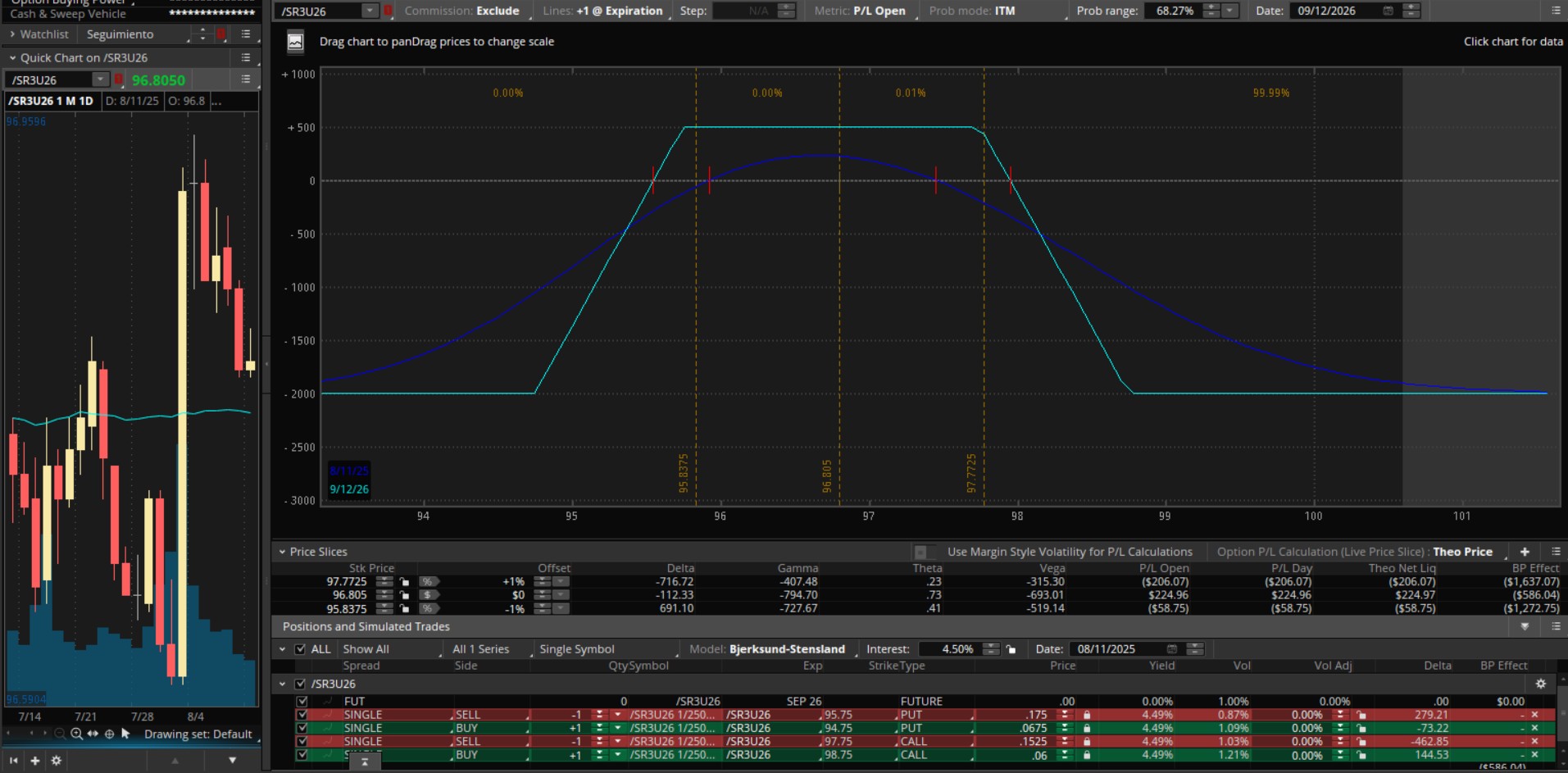1568x773 pixels.
Task: Toggle Use Margin Style Volatility switch
Action: (924, 552)
